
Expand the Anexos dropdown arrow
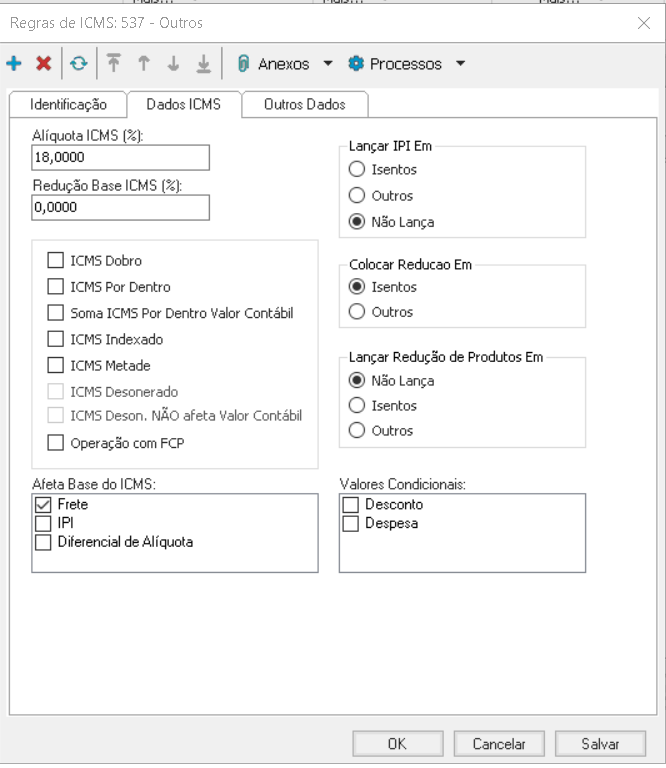click(328, 64)
